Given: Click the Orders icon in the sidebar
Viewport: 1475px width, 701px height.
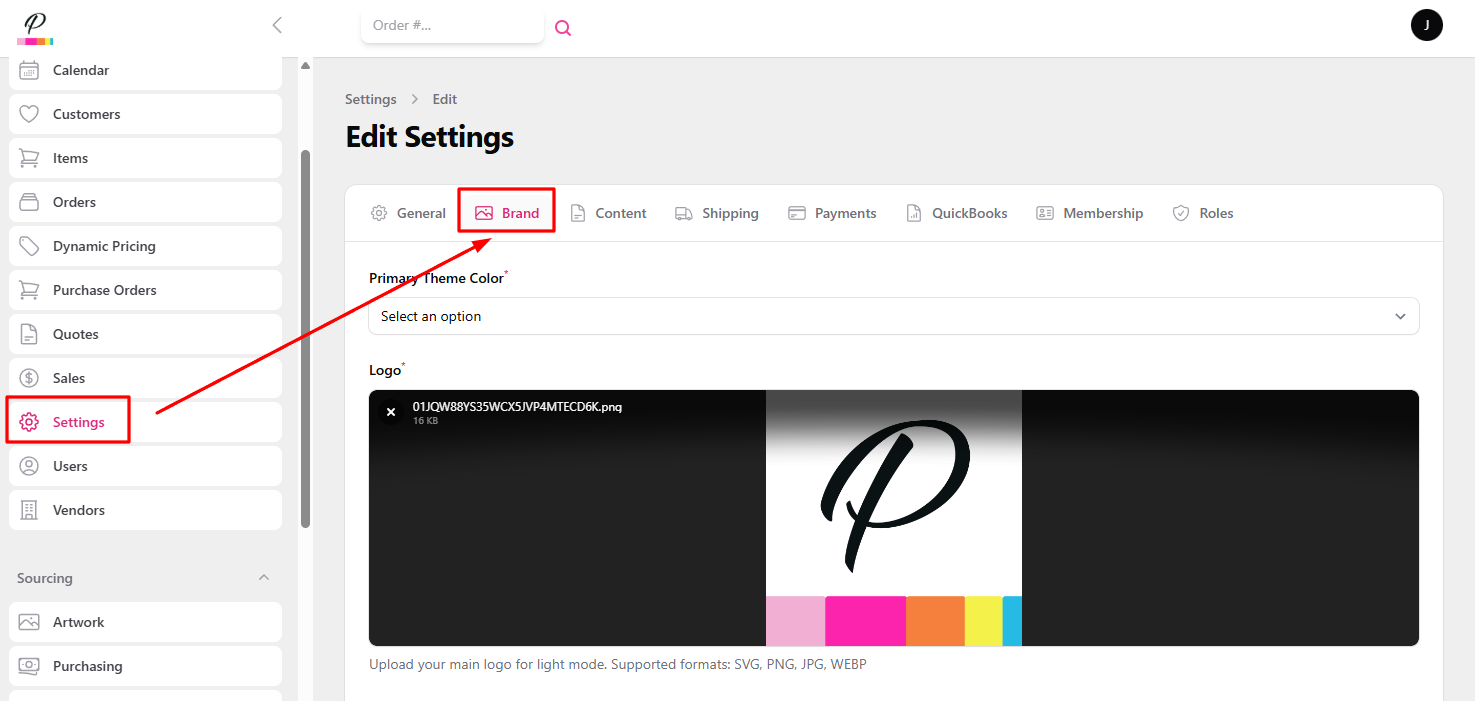Looking at the screenshot, I should point(30,201).
